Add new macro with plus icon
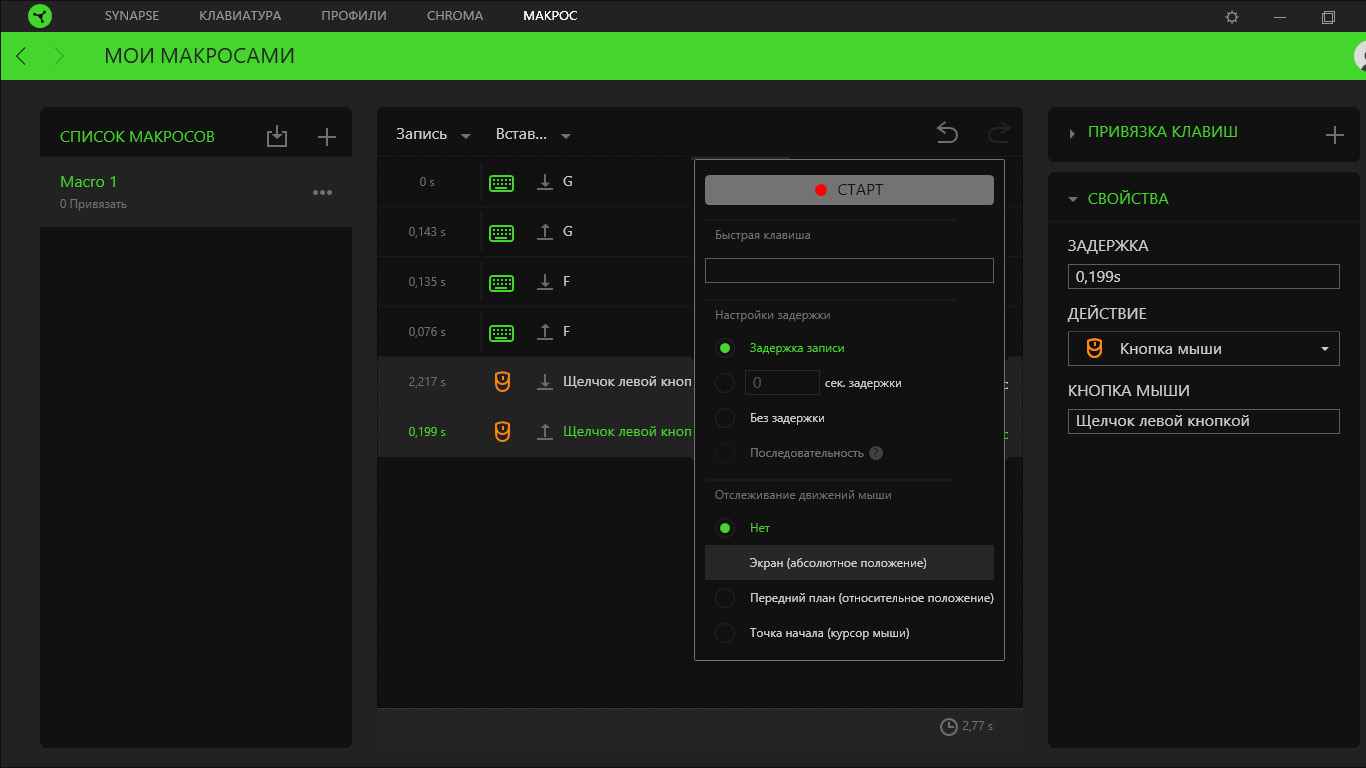Screen dimensions: 1366x768 click(x=326, y=137)
